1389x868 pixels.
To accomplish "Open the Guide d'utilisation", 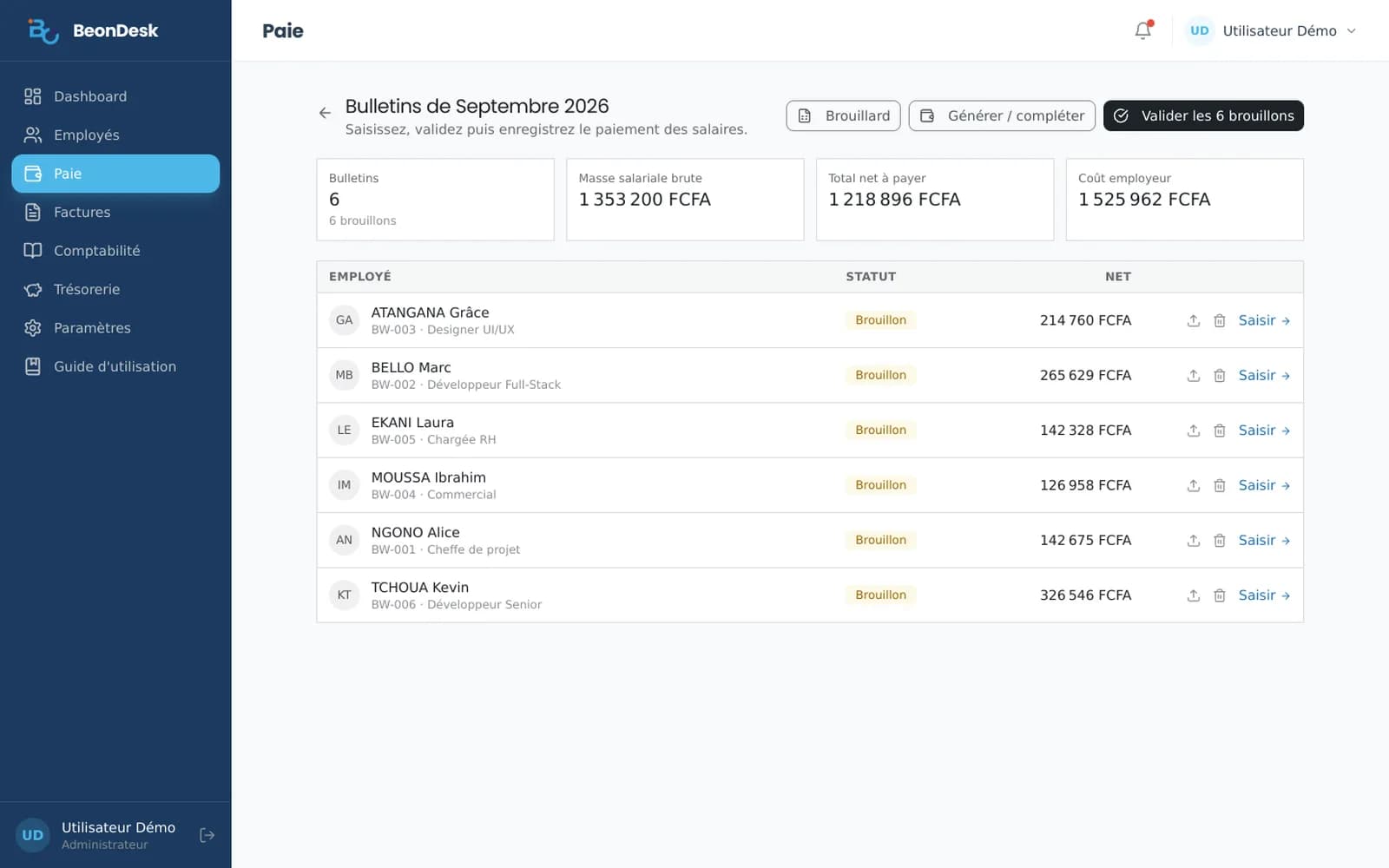I will pos(115,366).
